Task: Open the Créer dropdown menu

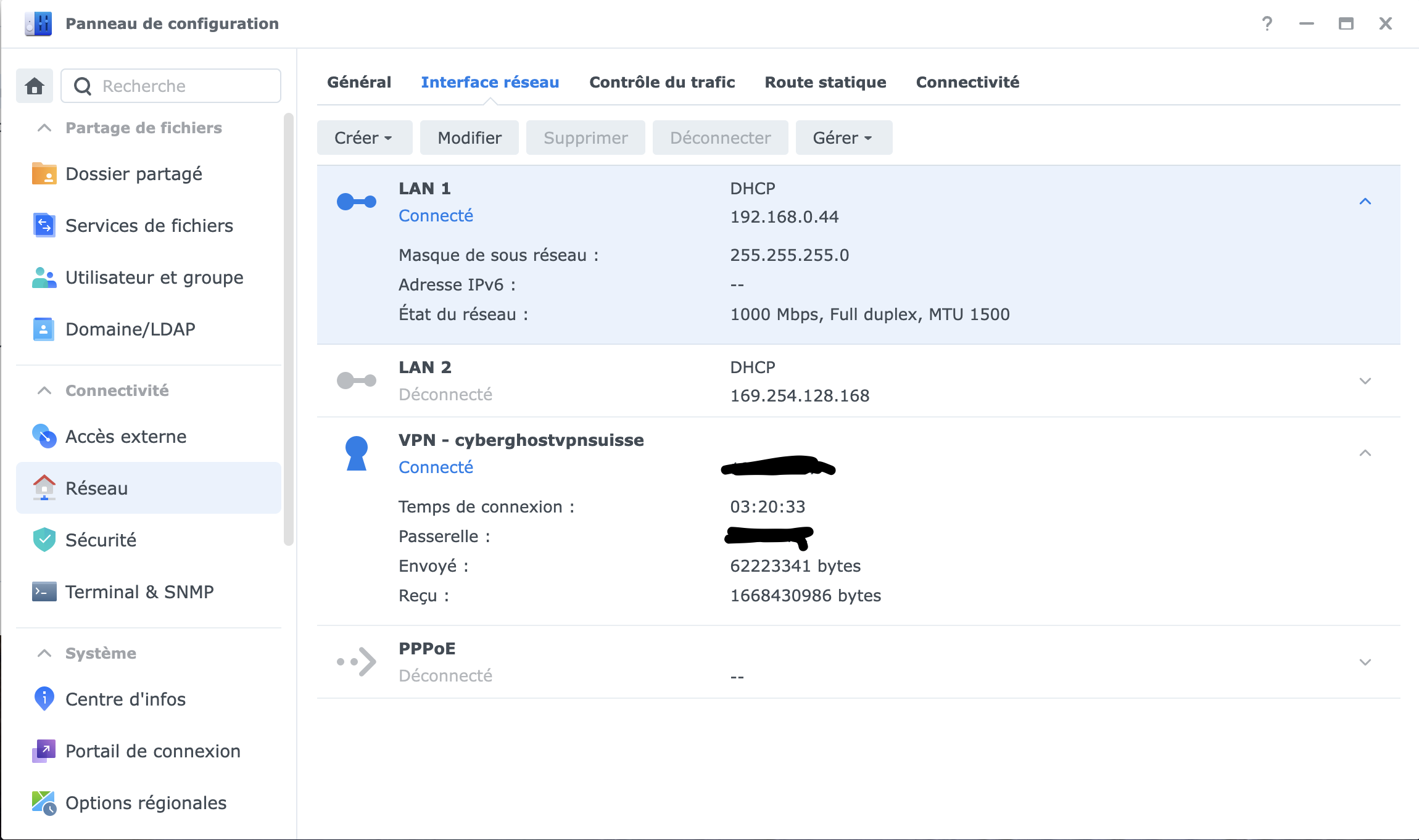Action: 364,138
